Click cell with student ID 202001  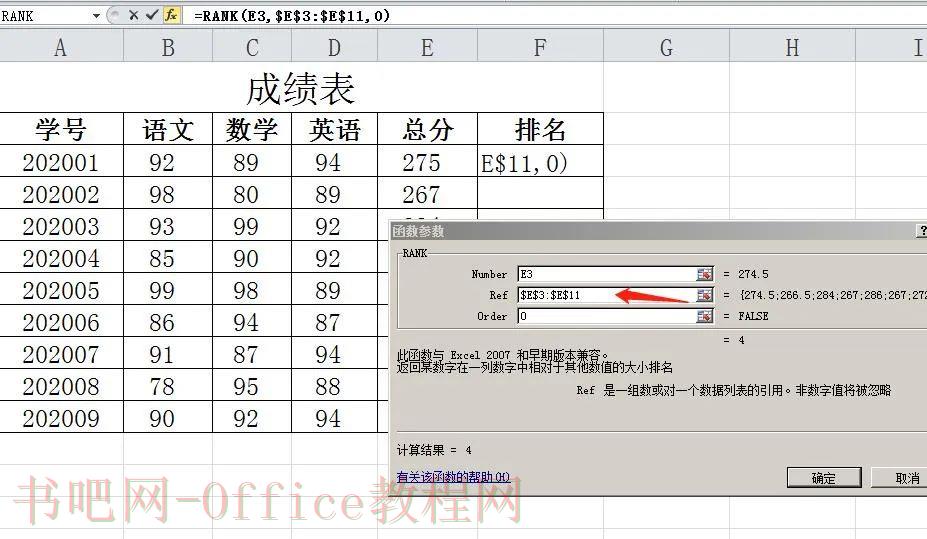point(61,161)
